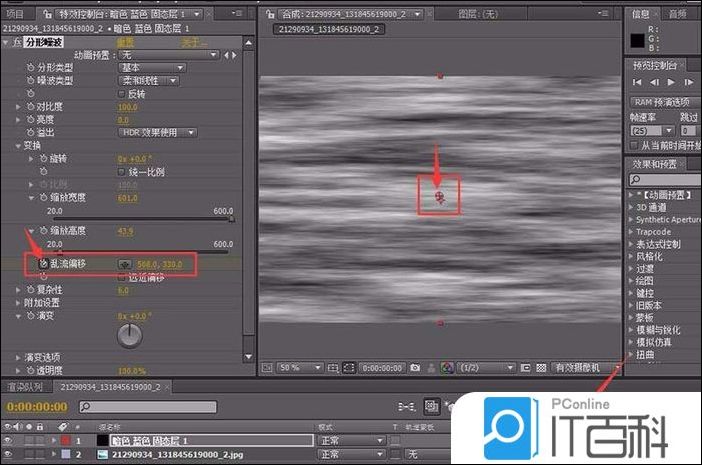
Task: Toggle the 透视偏移 checkbox
Action: [x=121, y=277]
